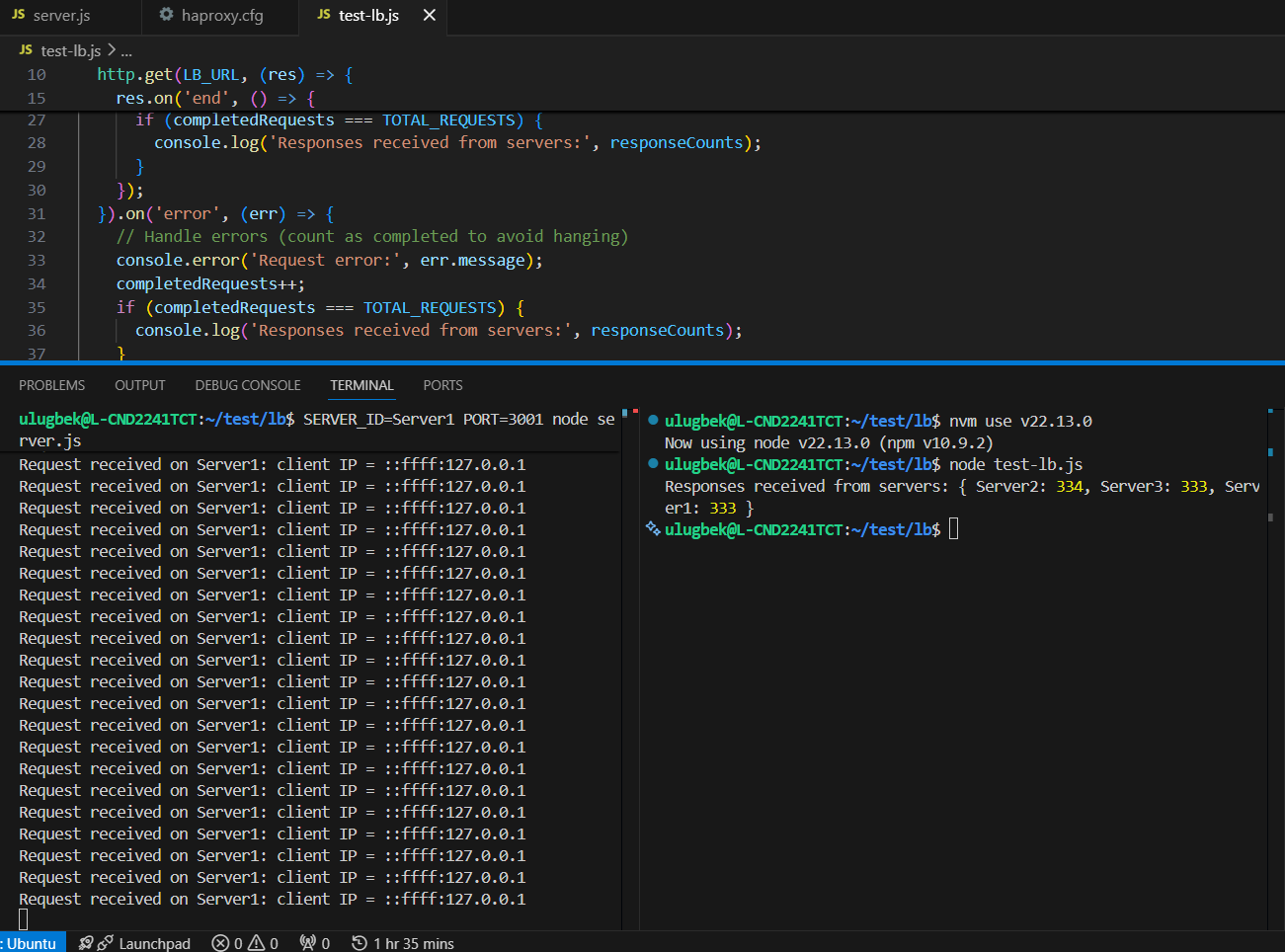Screen dimensions: 1285x952
Task: Switch to the DEBUG CONSOLE panel tab
Action: tap(248, 385)
